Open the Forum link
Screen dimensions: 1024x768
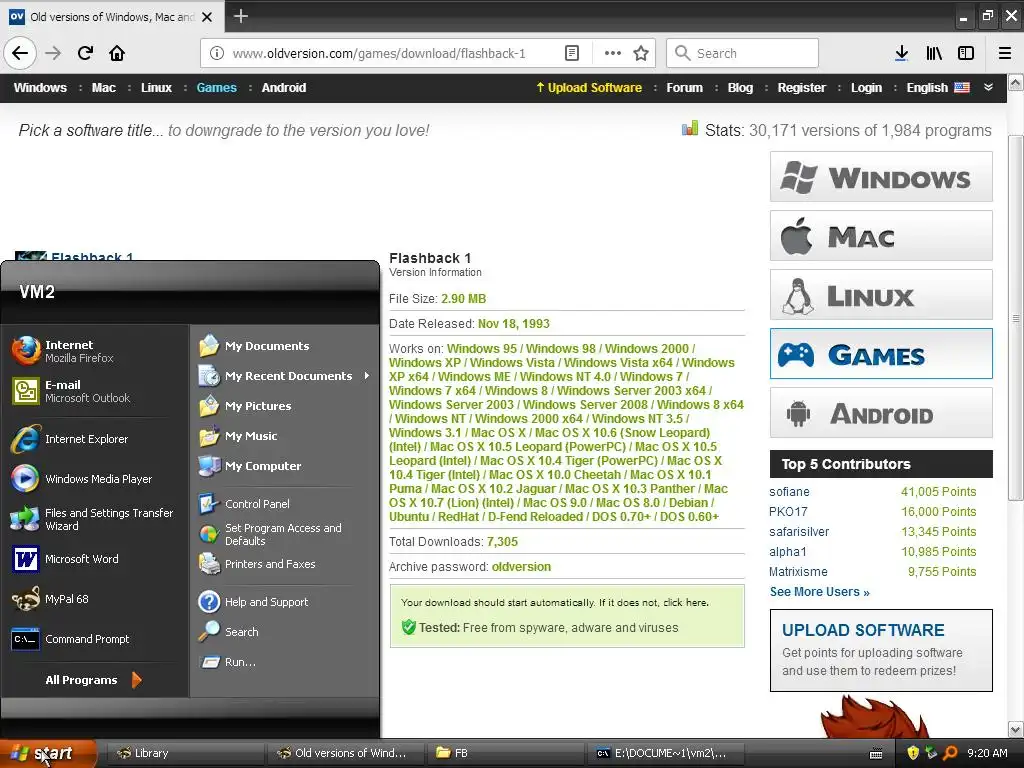coord(684,88)
